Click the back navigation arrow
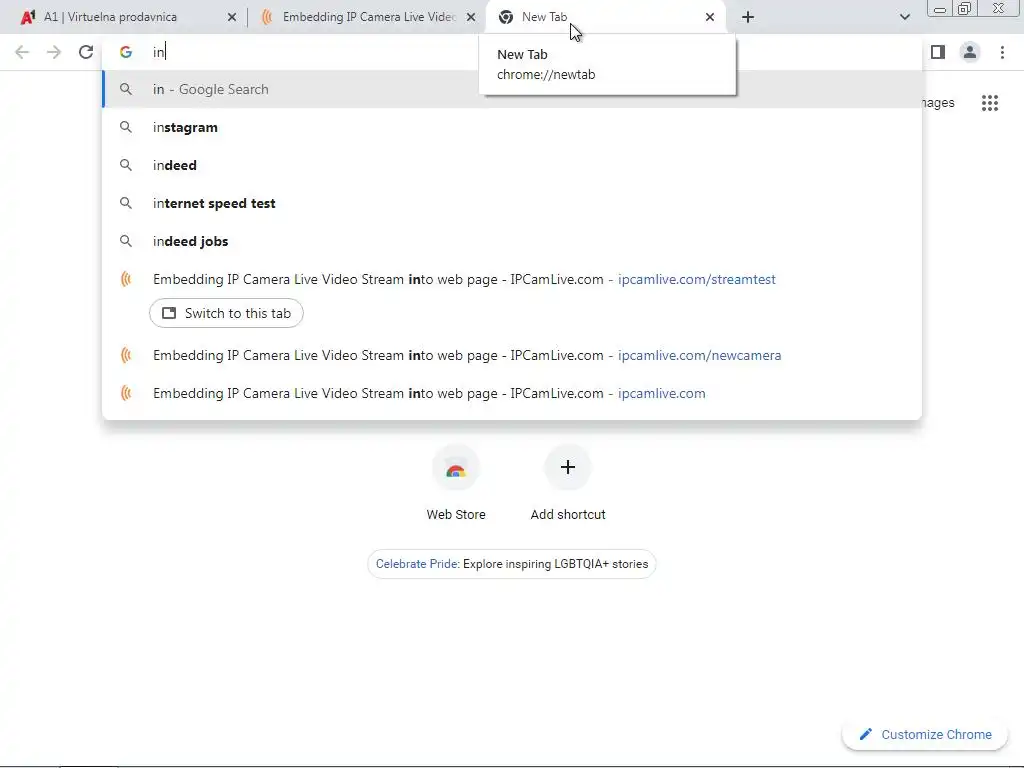 tap(22, 52)
